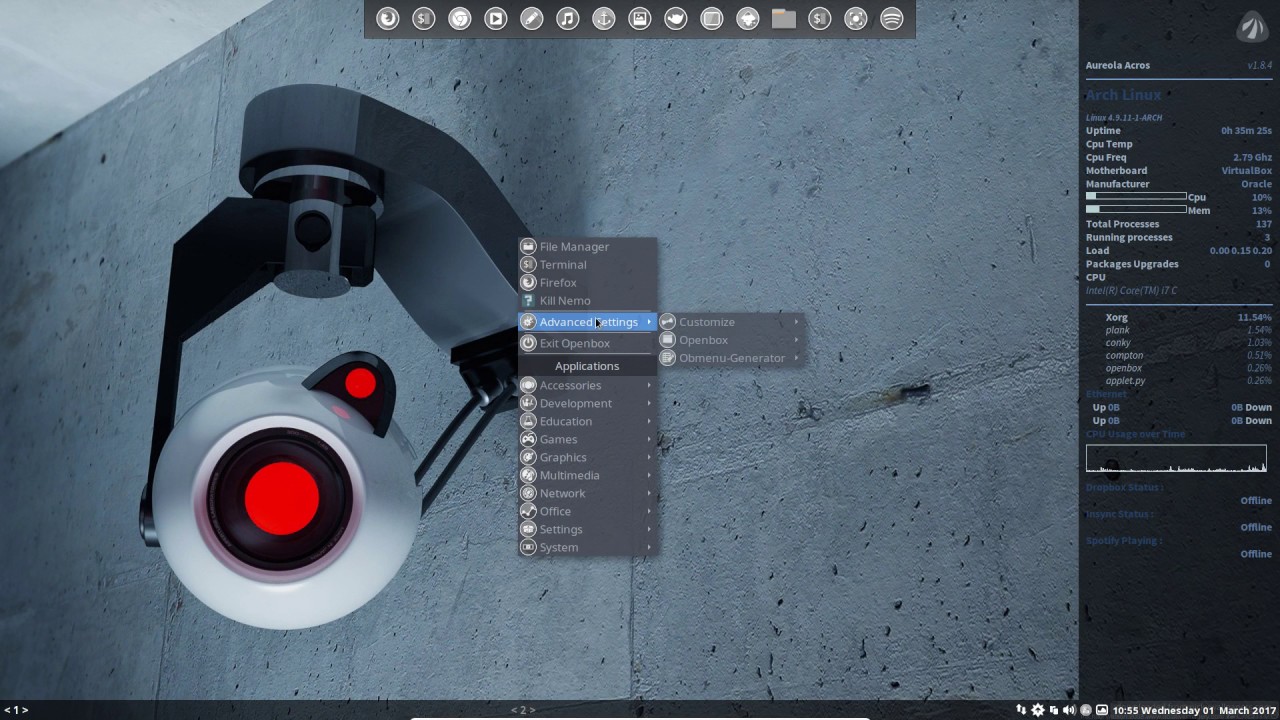Click the teapot dock icon
The width and height of the screenshot is (1280, 720).
[x=675, y=18]
